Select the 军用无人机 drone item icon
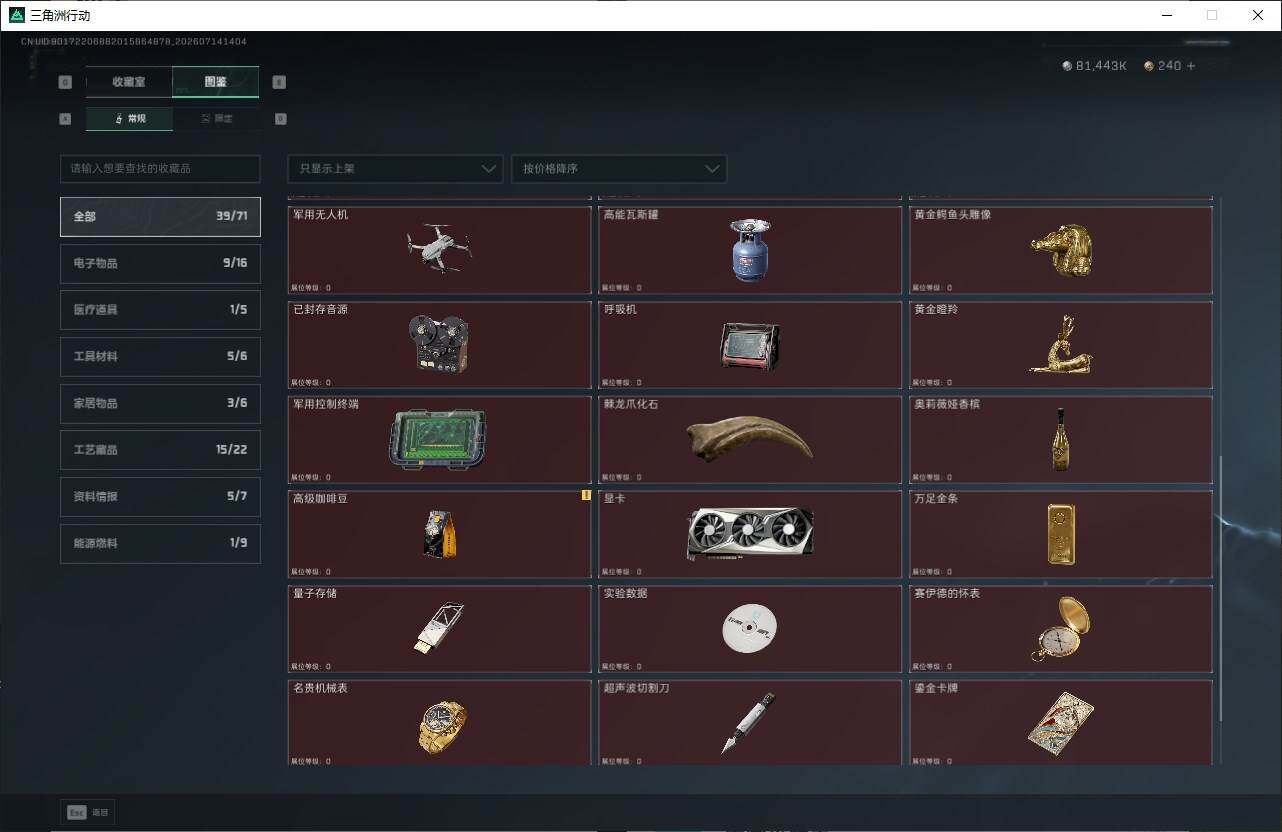The image size is (1282, 832). pos(440,247)
